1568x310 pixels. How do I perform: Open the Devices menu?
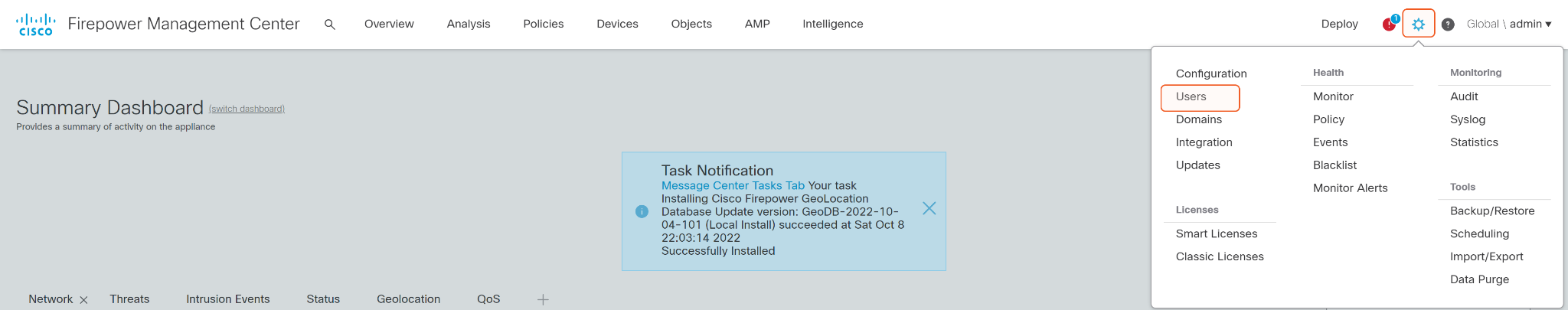point(617,24)
